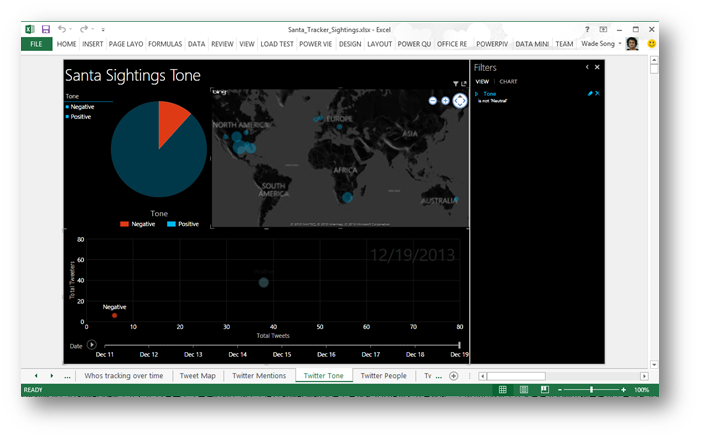This screenshot has width=701, height=439.
Task: Click the map filter funnel icon
Action: [456, 84]
